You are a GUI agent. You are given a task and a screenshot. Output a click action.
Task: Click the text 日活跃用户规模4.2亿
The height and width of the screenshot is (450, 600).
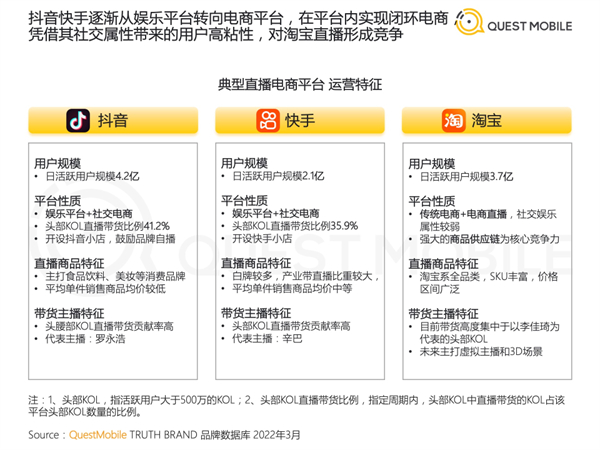(92, 176)
